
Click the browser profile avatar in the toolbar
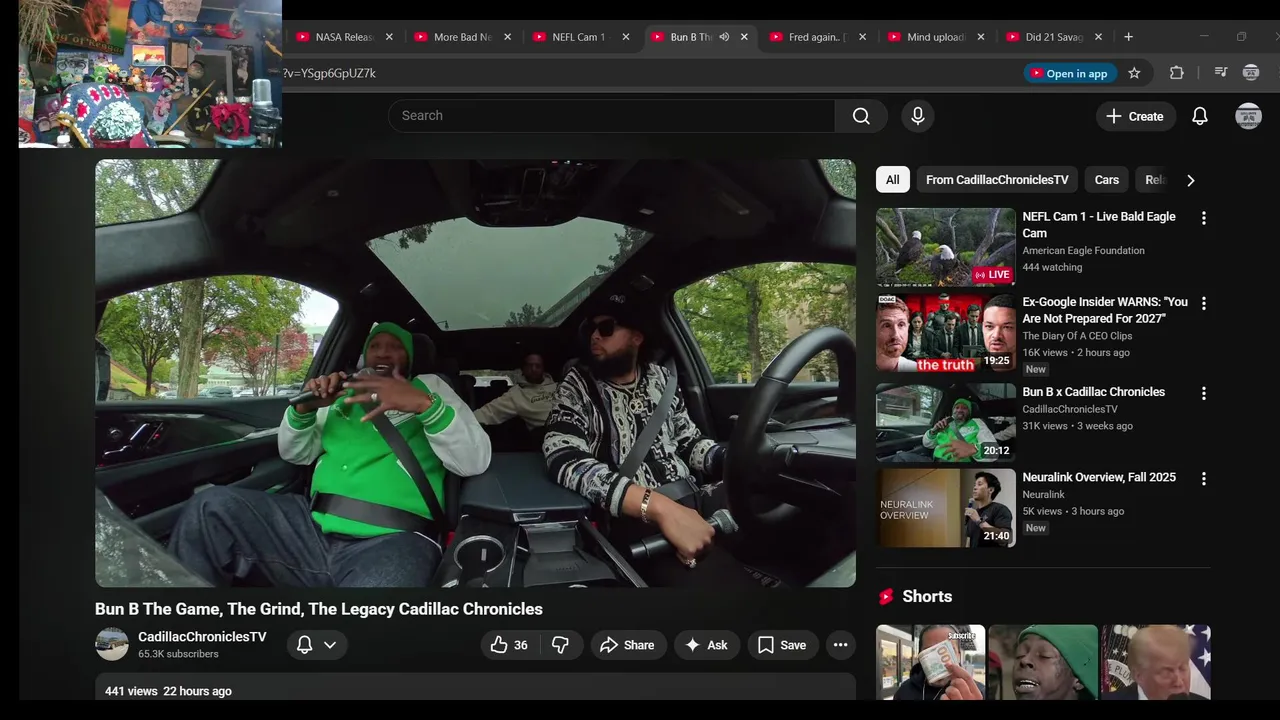(x=1250, y=73)
